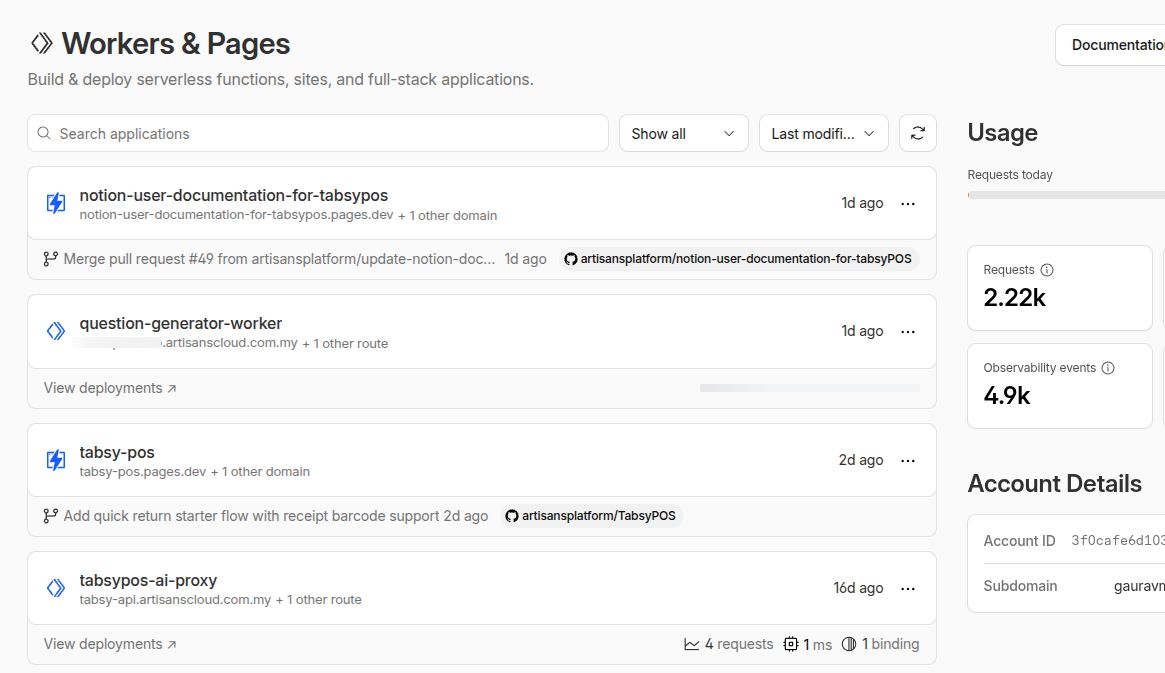The height and width of the screenshot is (673, 1165).
Task: Click the info icon next to Requests
Action: pyautogui.click(x=1047, y=270)
